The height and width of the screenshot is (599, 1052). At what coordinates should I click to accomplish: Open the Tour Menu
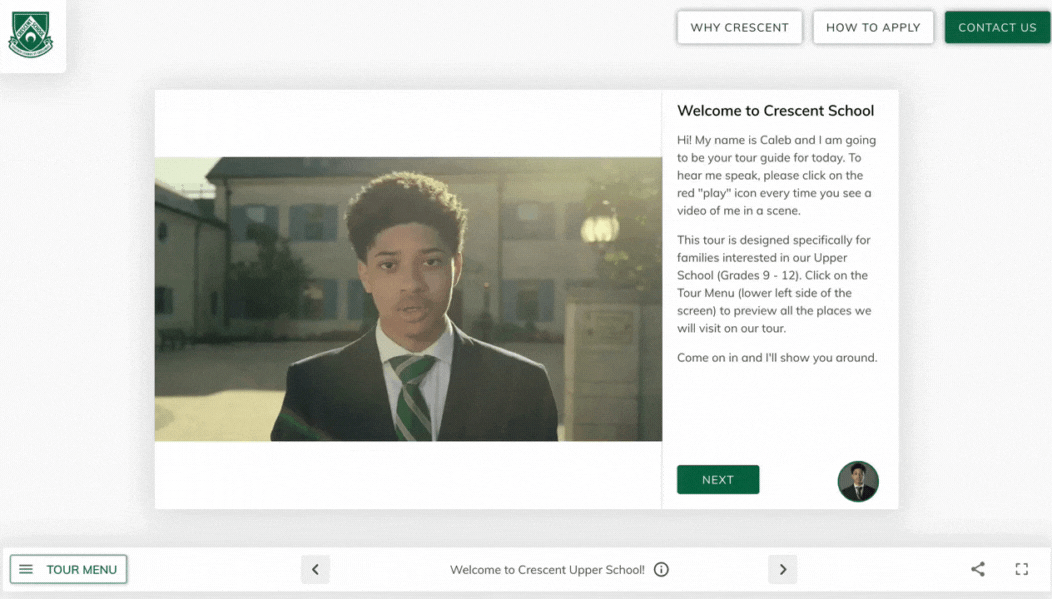(68, 569)
